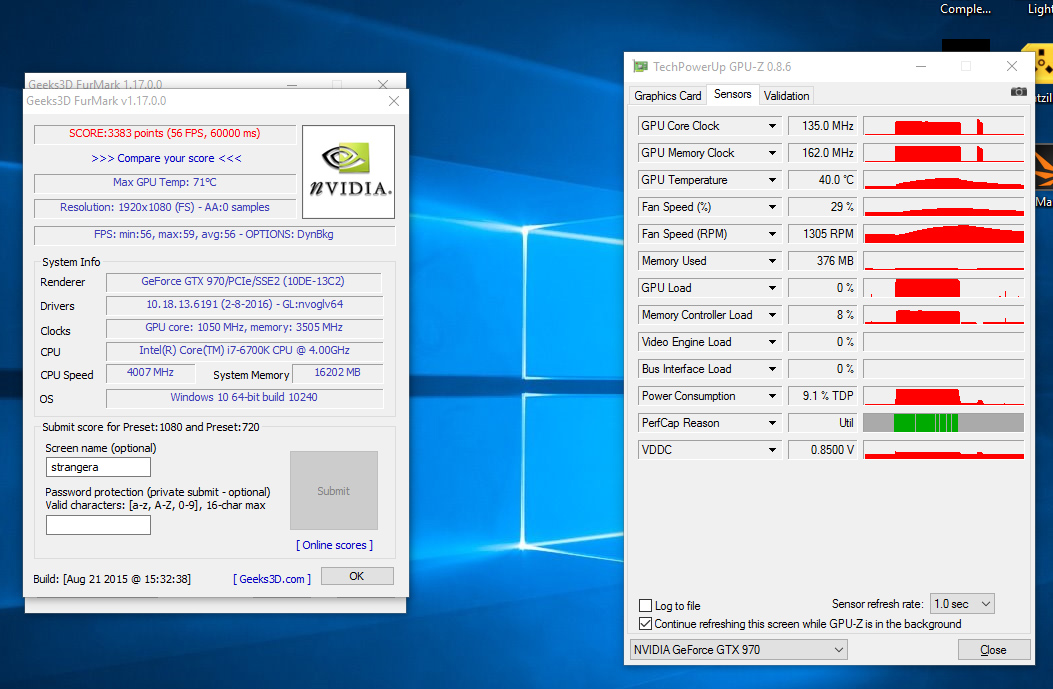
Task: Open the Online scores link
Action: [334, 545]
